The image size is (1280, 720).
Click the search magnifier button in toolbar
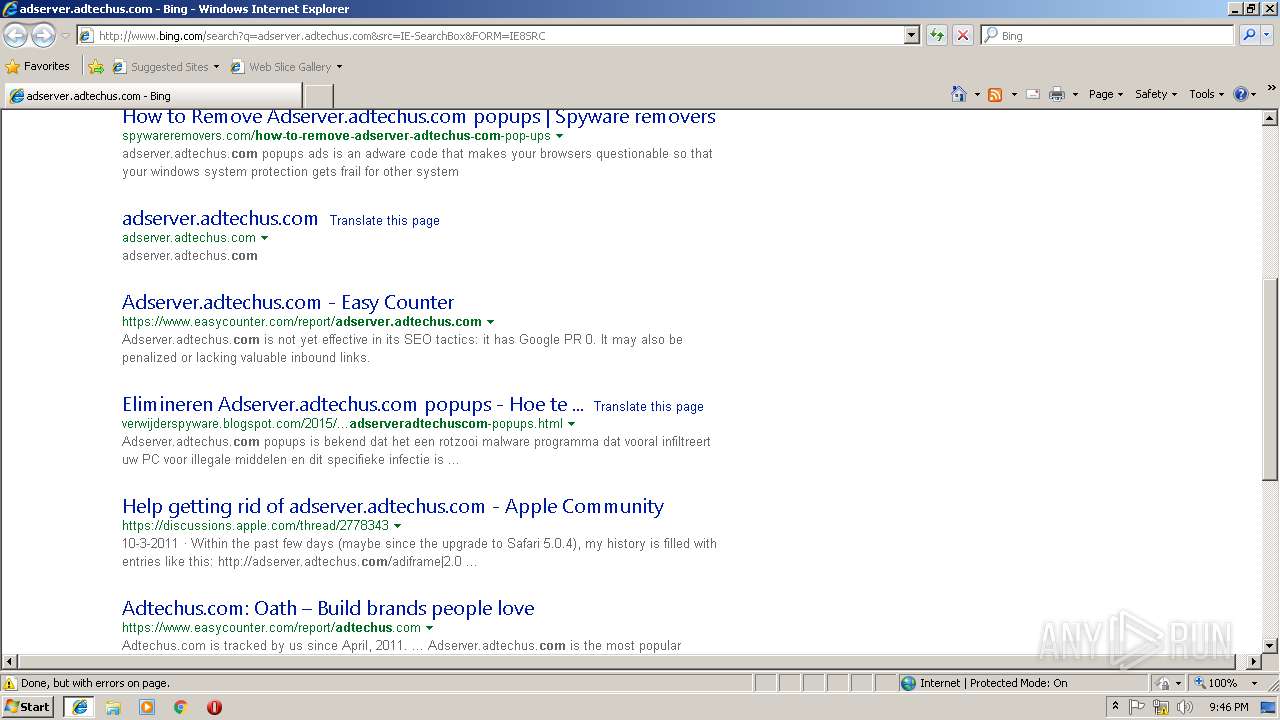(1249, 35)
